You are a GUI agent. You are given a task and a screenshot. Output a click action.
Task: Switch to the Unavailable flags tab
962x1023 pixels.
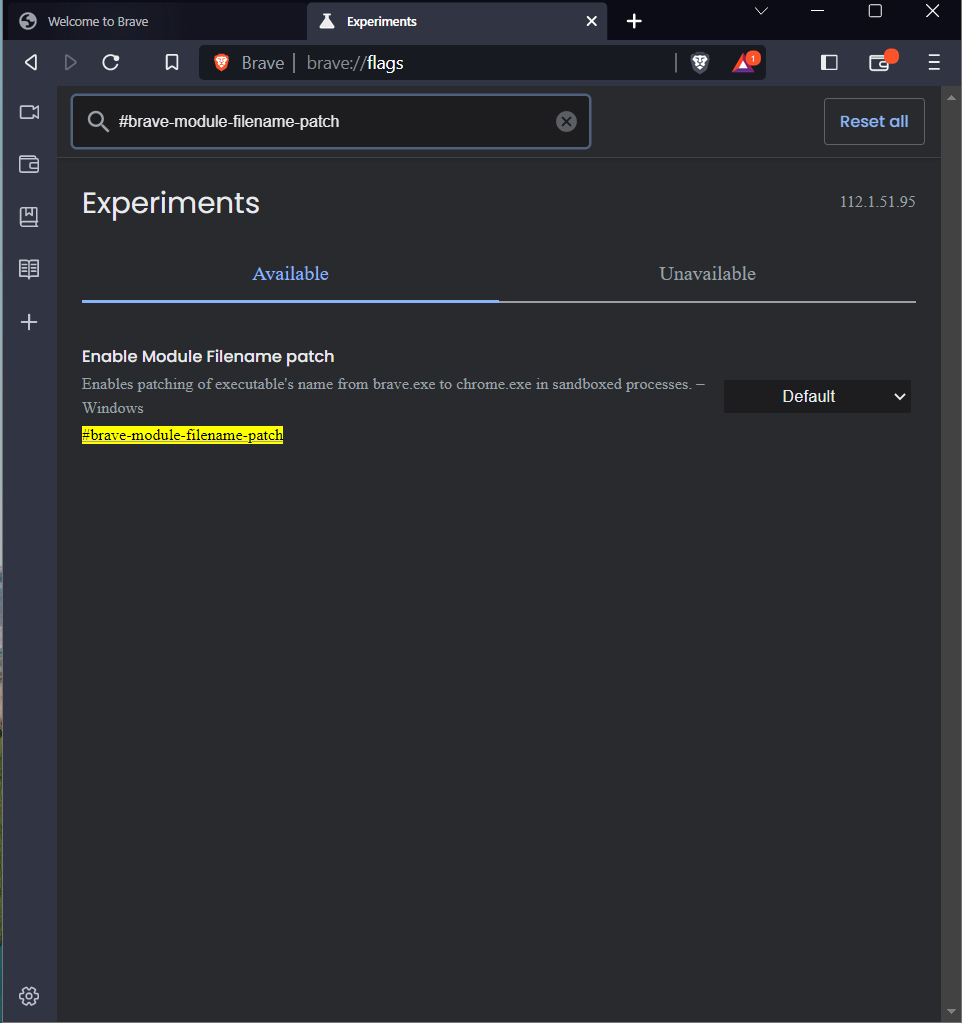[x=707, y=273]
